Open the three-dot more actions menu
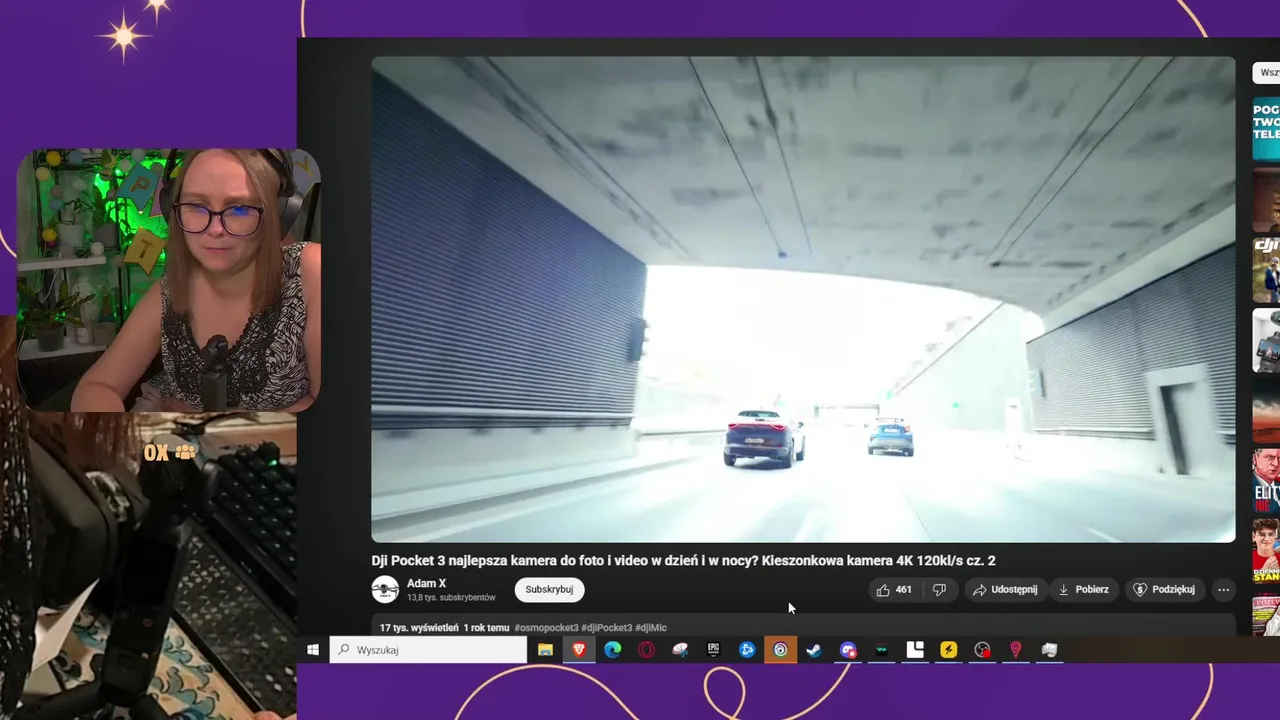Viewport: 1280px width, 720px height. (x=1223, y=590)
